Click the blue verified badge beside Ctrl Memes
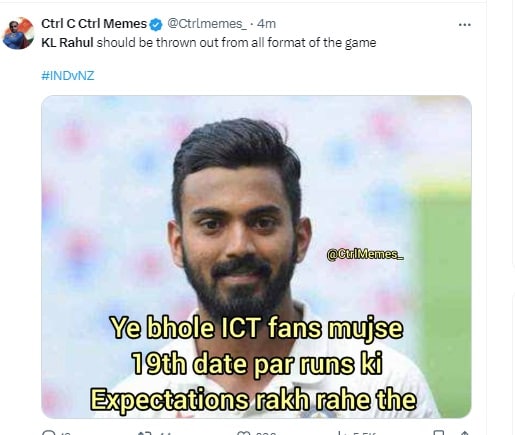The height and width of the screenshot is (435, 515). pyautogui.click(x=156, y=24)
